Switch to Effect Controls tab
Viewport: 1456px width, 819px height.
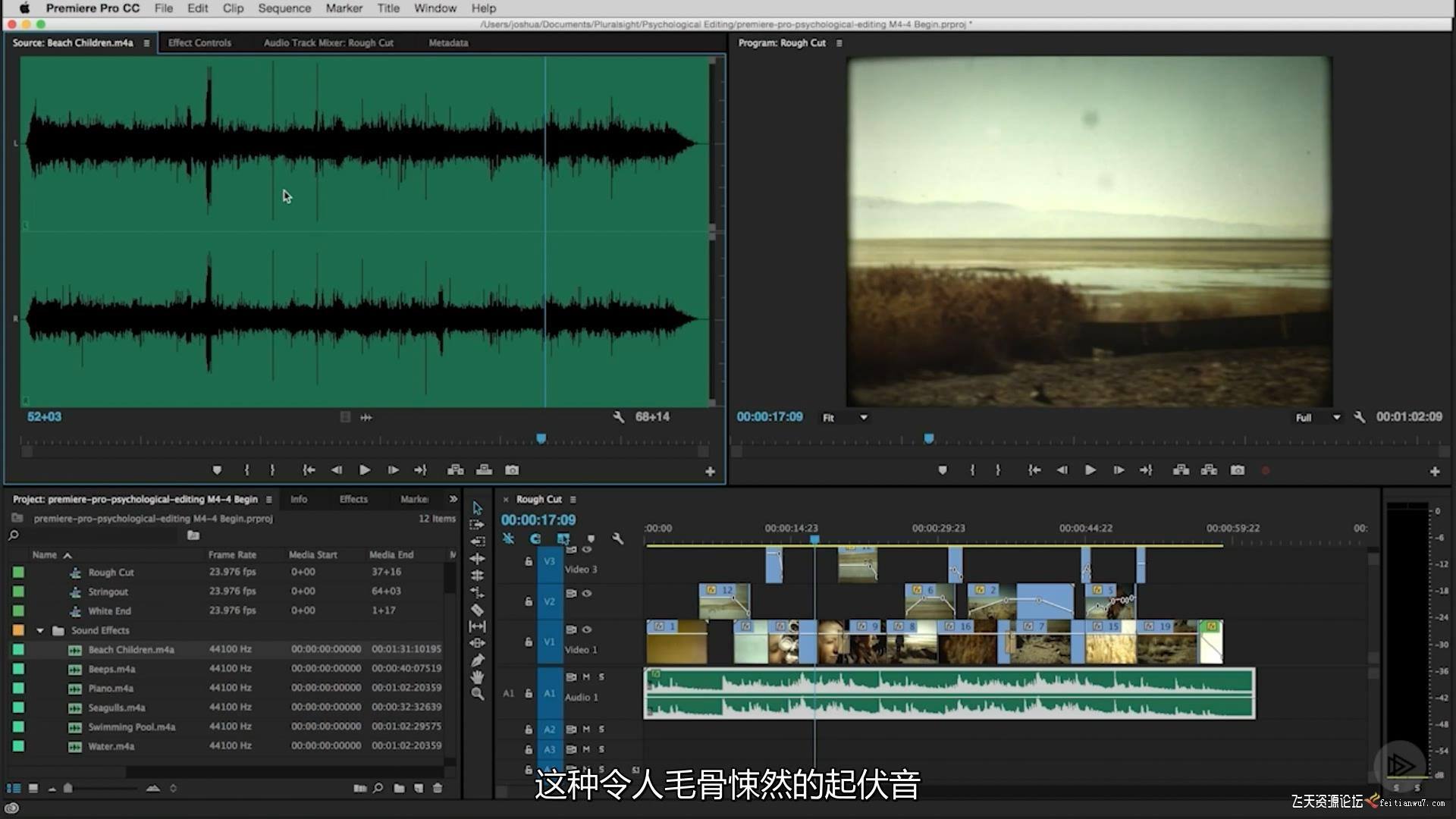pos(199,43)
